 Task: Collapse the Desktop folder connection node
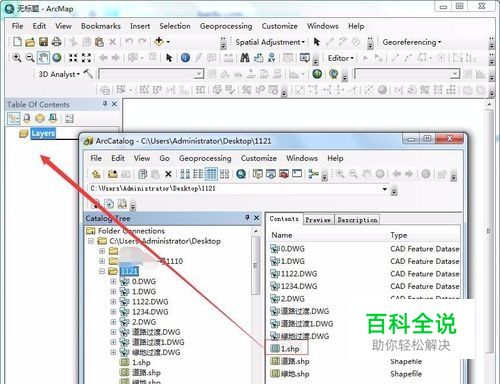(x=91, y=241)
